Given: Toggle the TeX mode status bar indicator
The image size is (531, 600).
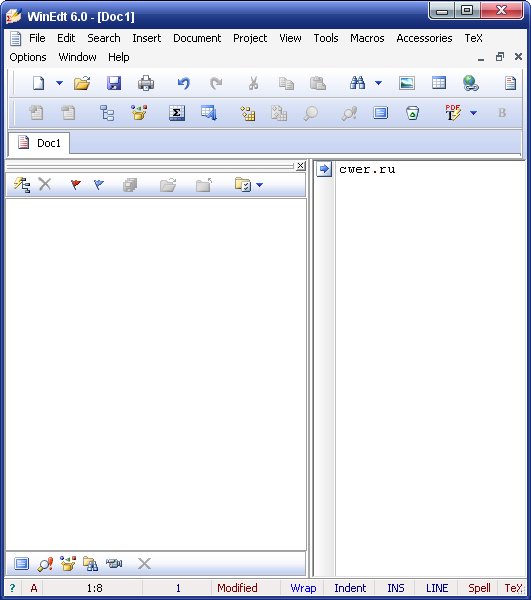Looking at the screenshot, I should [x=513, y=588].
